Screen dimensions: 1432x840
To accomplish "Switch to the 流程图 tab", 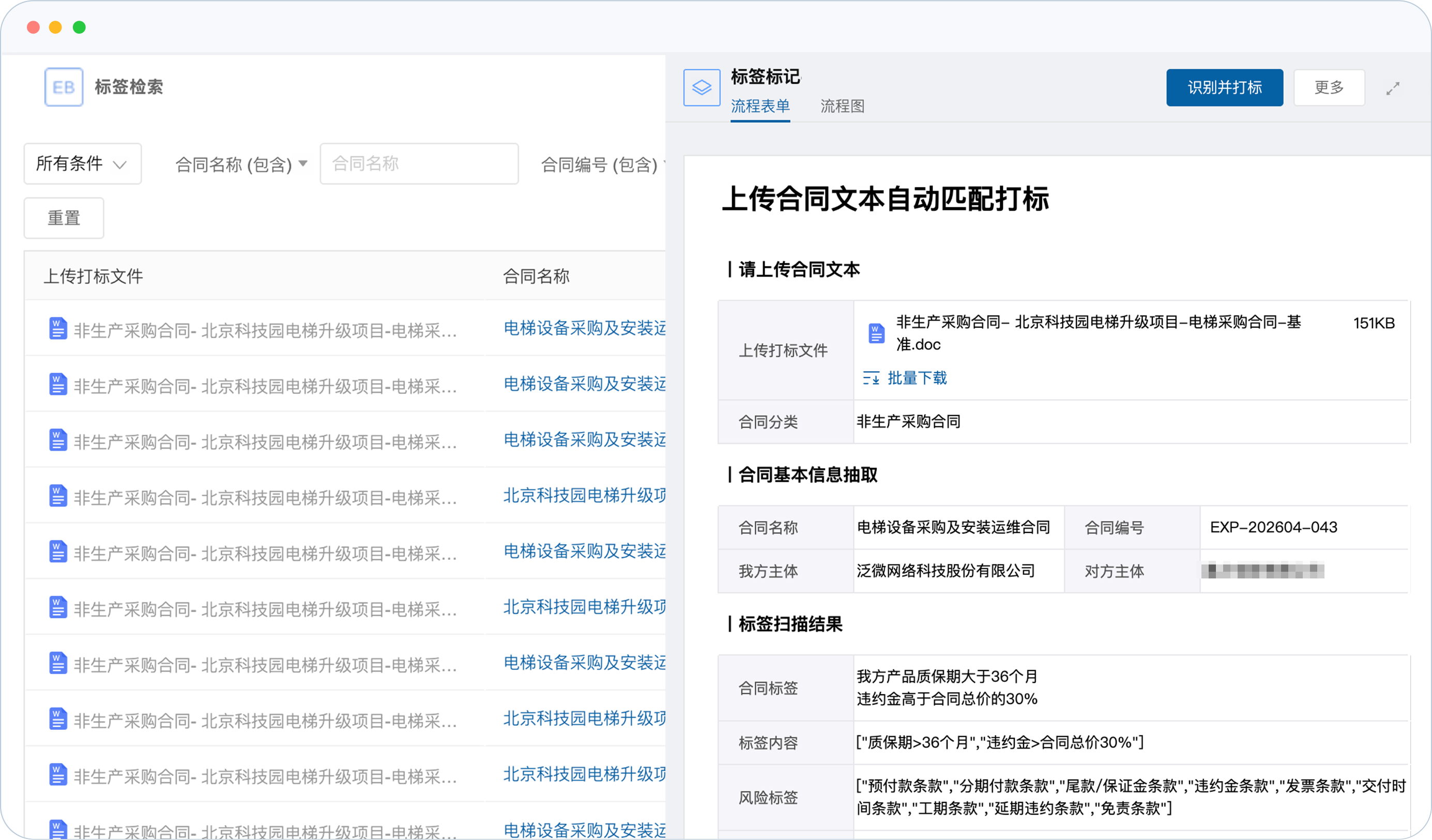I will point(842,106).
